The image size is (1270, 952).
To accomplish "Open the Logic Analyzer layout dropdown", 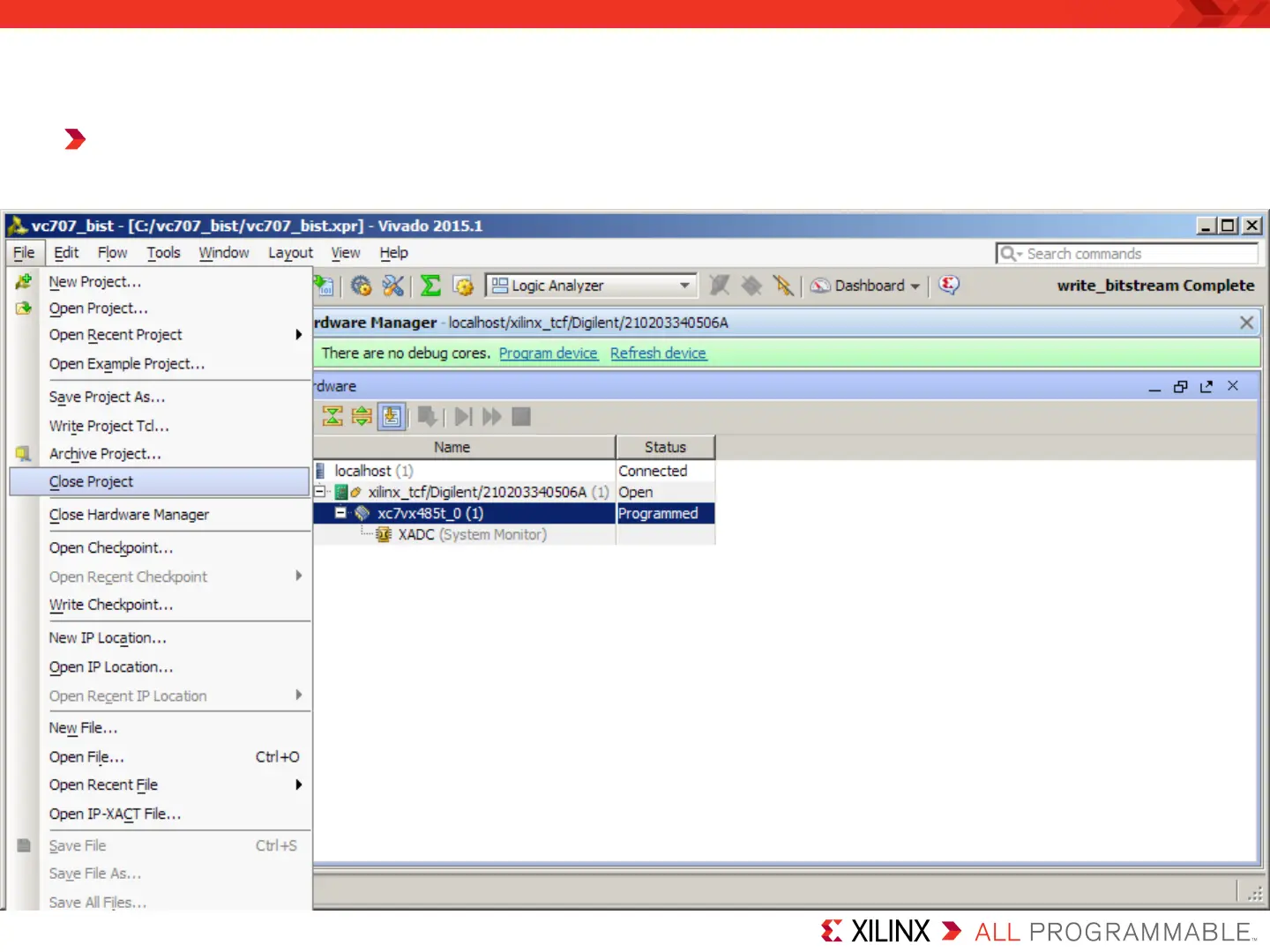I will click(x=684, y=286).
